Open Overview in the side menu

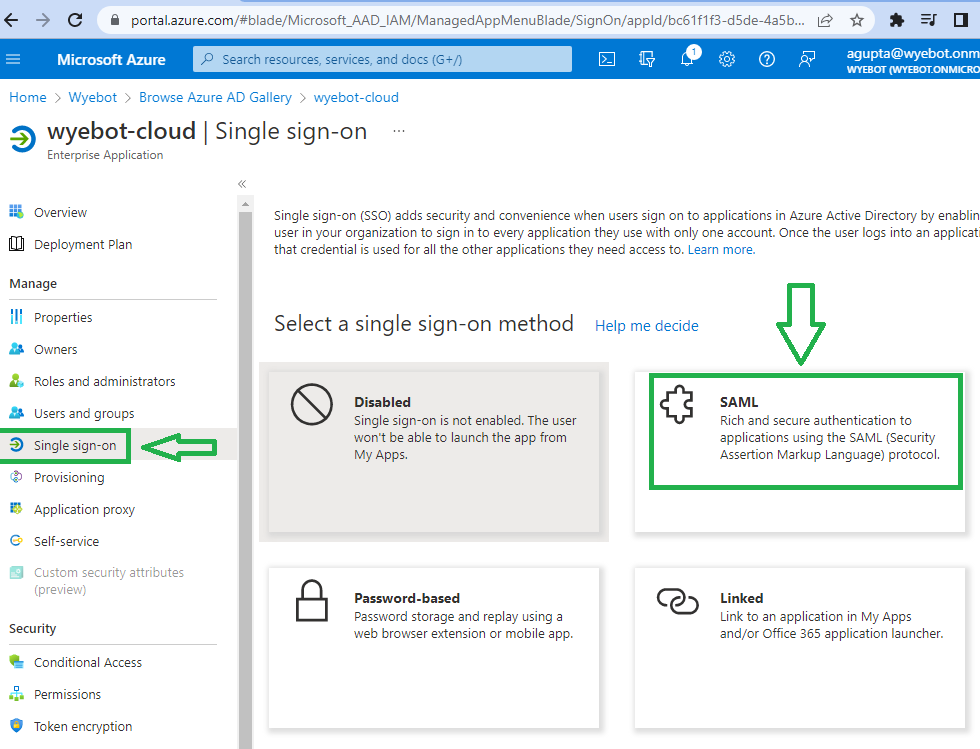60,213
